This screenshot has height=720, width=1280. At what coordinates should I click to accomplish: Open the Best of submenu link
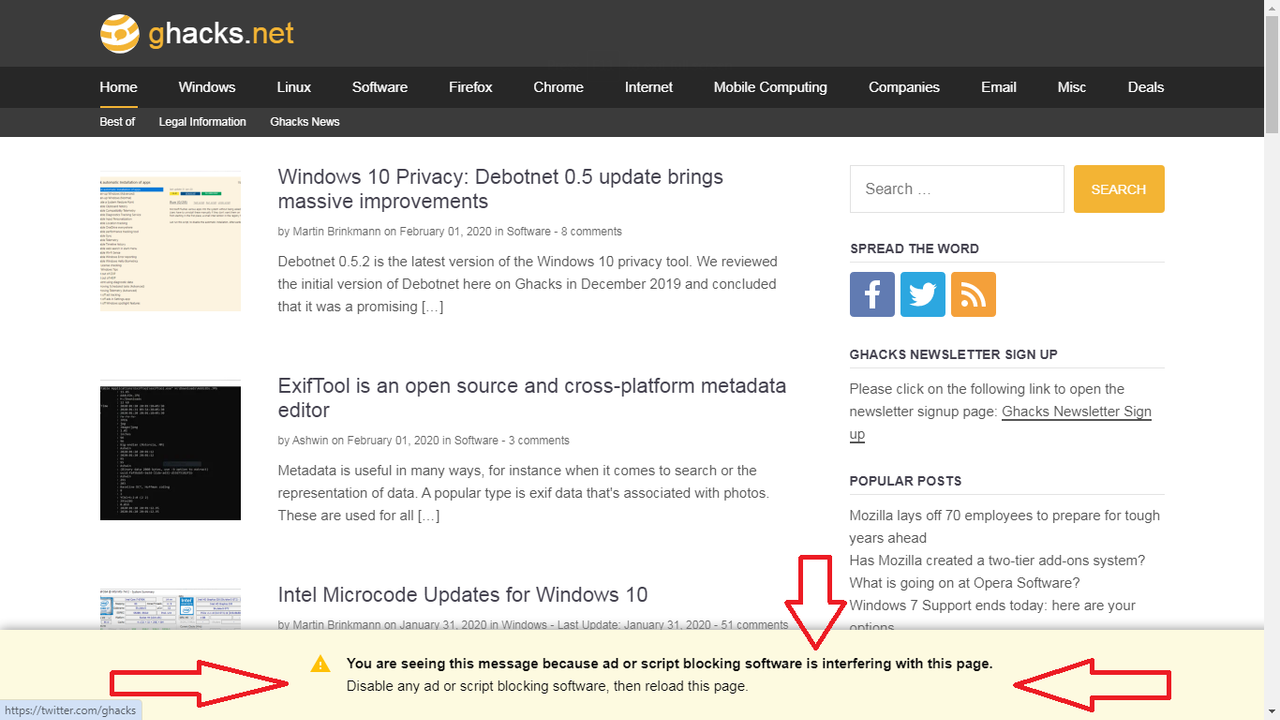point(117,122)
